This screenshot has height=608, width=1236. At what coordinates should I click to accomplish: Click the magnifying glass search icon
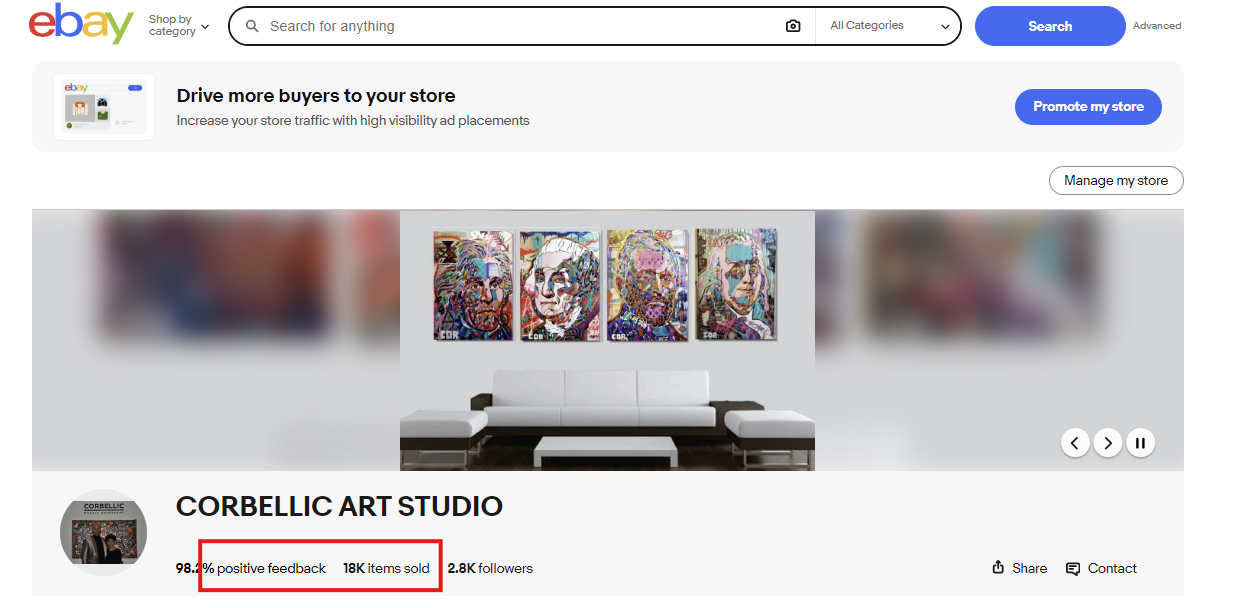253,26
